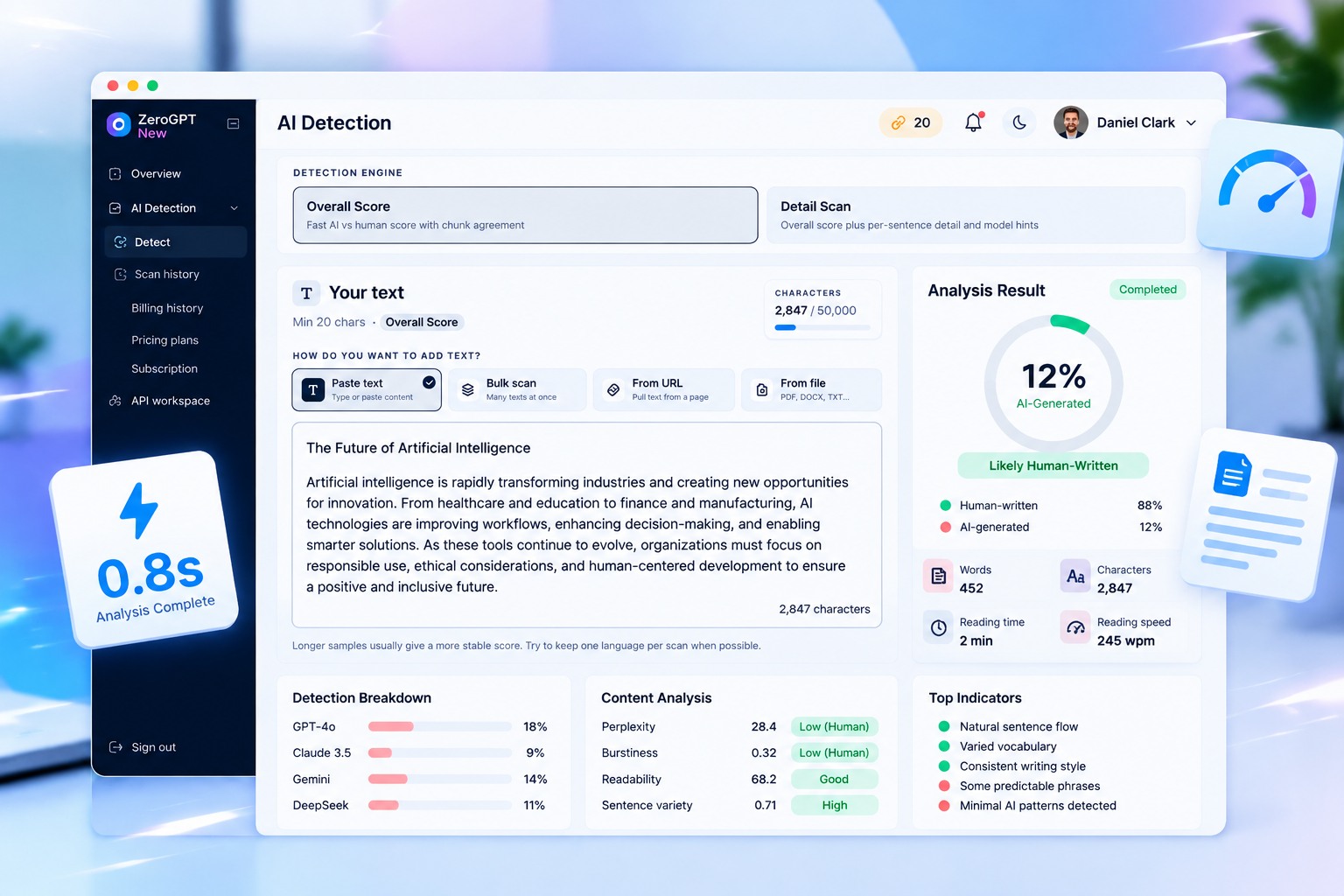Viewport: 1344px width, 896px height.
Task: Expand the Daniel Clark account dropdown arrow
Action: pyautogui.click(x=1191, y=123)
